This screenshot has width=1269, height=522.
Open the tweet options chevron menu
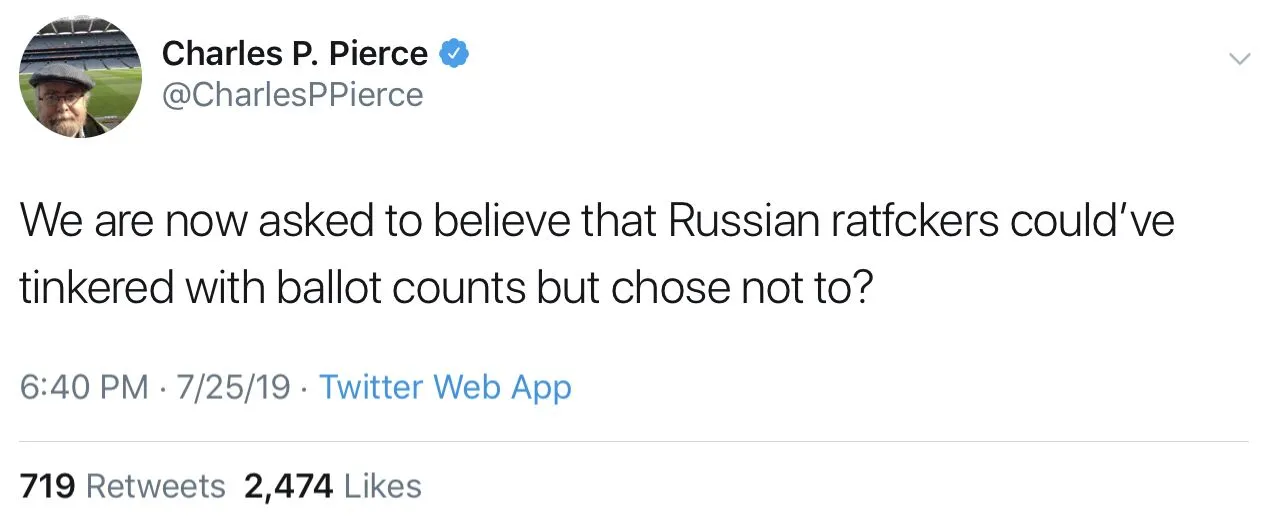click(1239, 59)
